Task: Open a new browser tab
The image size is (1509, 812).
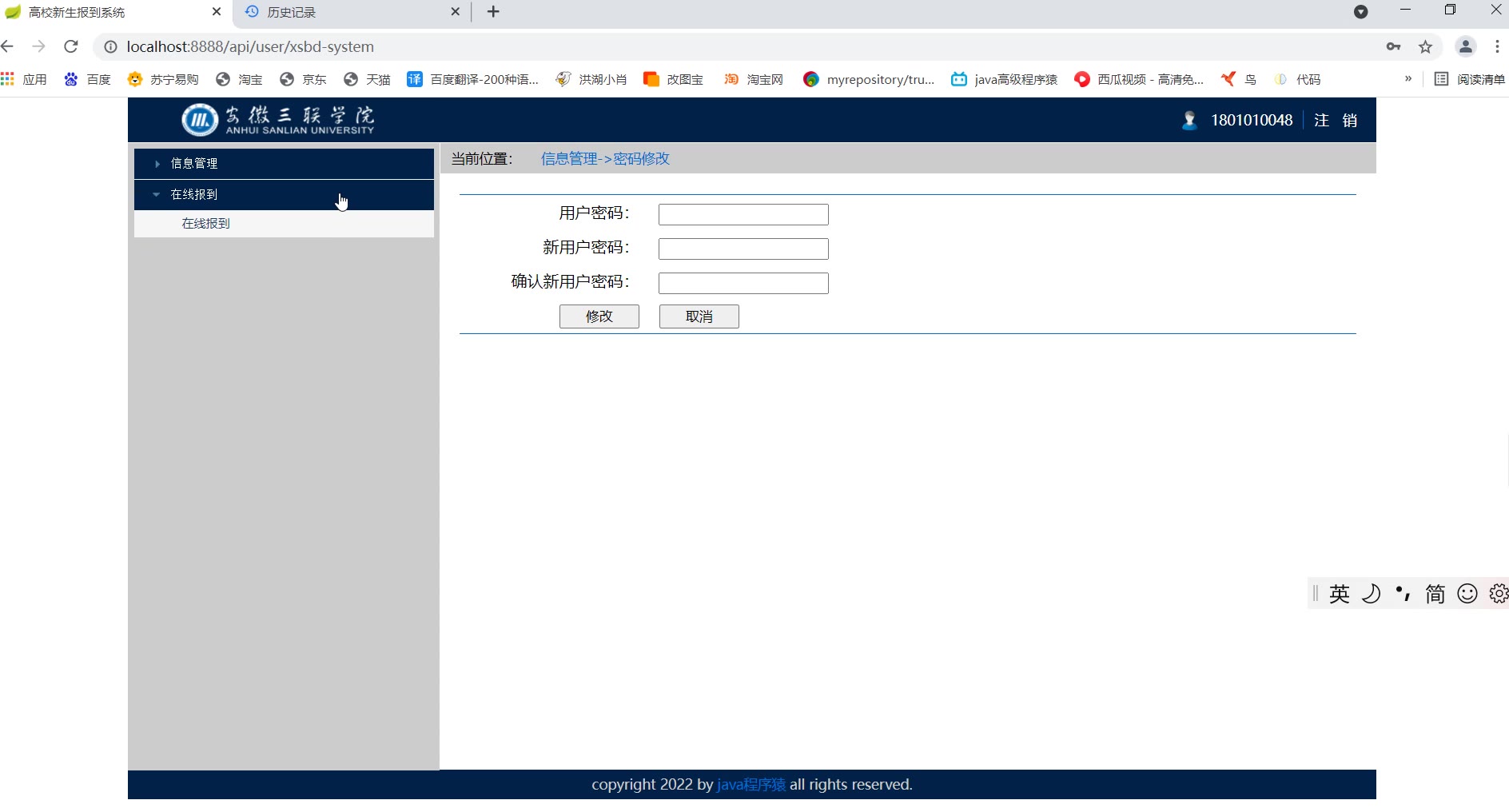Action: point(493,12)
